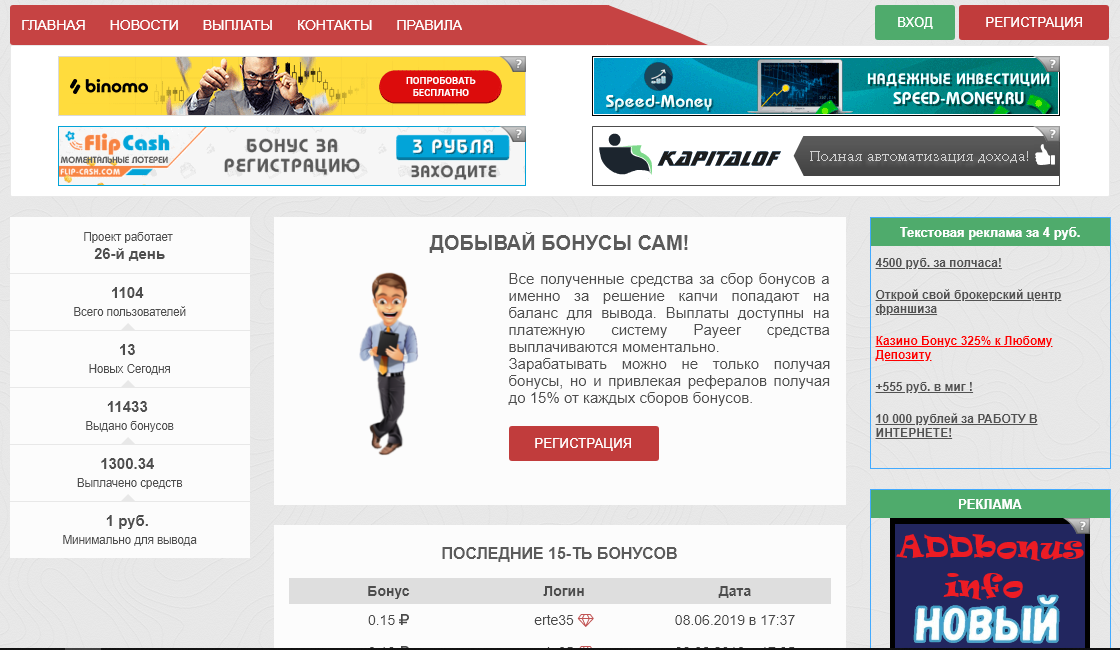Open the КОНТАКТЫ page

click(334, 25)
